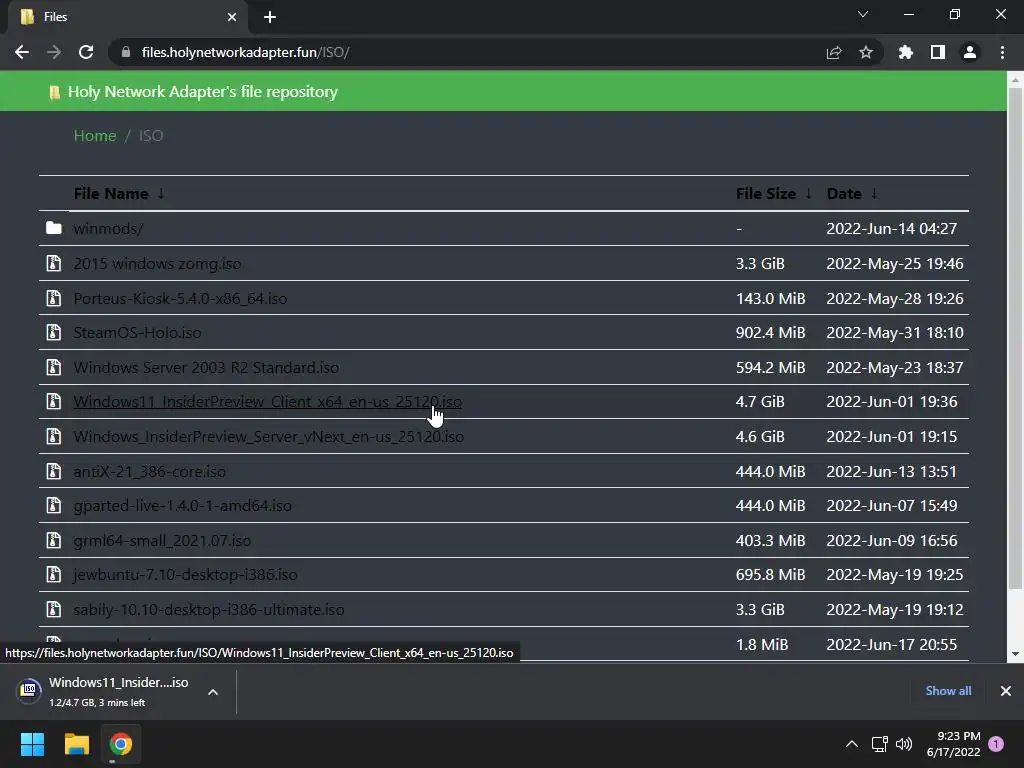Image resolution: width=1024 pixels, height=768 pixels.
Task: Download SteamOS-Holo.iso
Action: [137, 332]
